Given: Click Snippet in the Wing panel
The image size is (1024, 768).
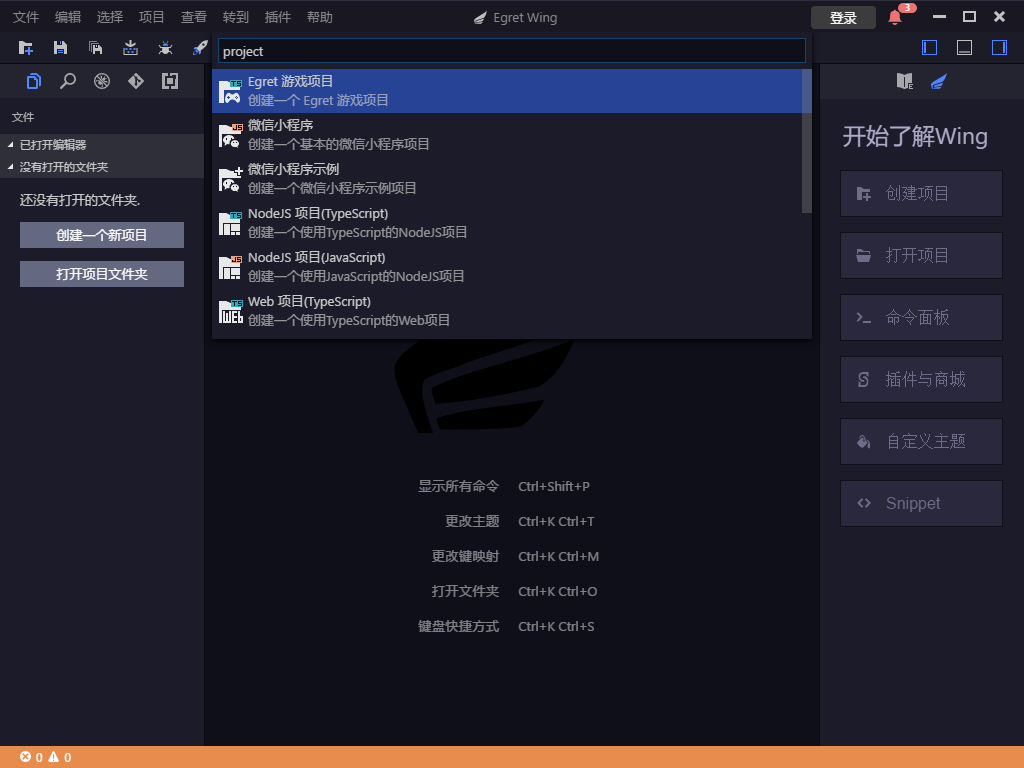Looking at the screenshot, I should click(921, 504).
